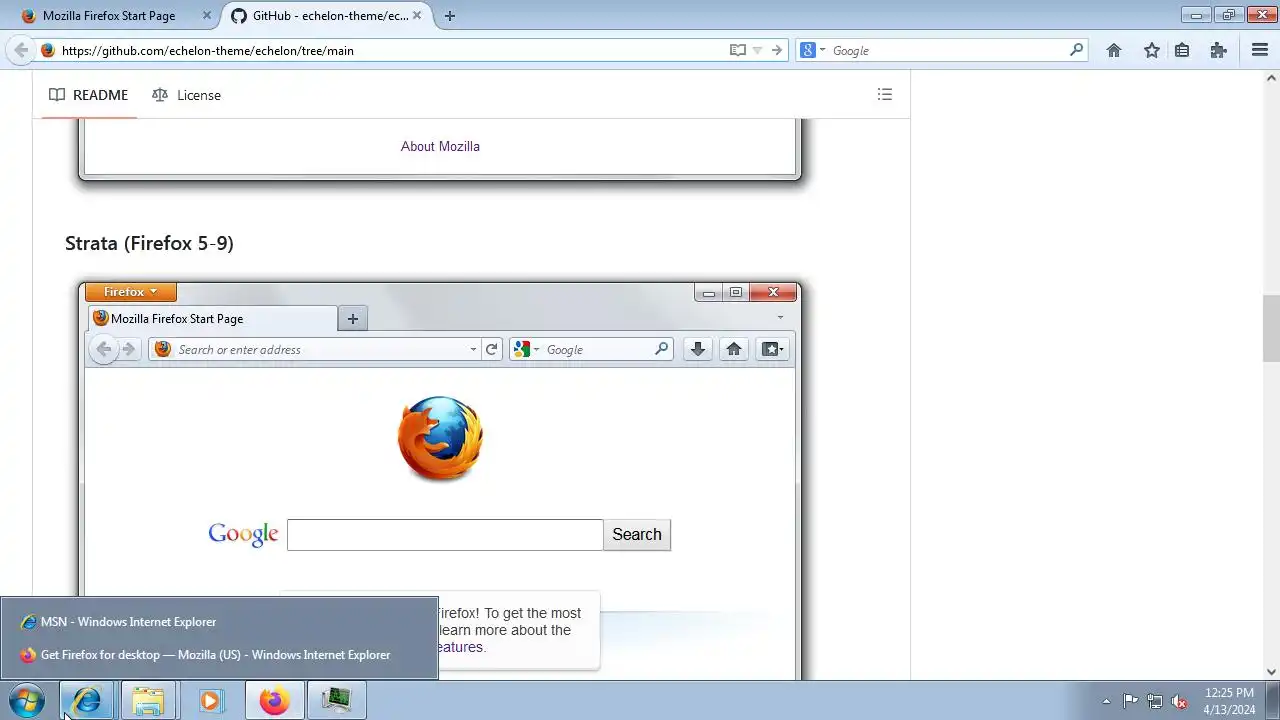
Task: Show hidden system tray icons
Action: click(1106, 702)
